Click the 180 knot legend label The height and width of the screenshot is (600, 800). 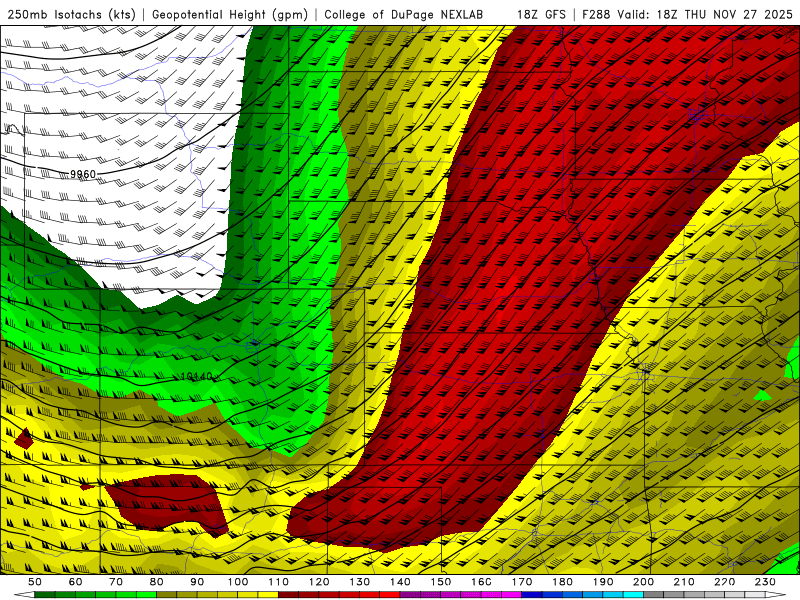tap(562, 582)
